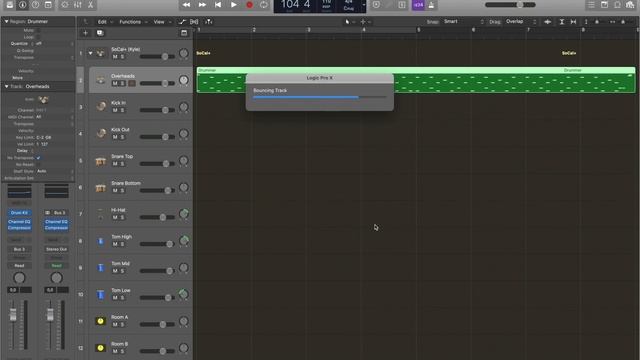Open the Library panel icon
The width and height of the screenshot is (640, 360).
[x=9, y=4]
